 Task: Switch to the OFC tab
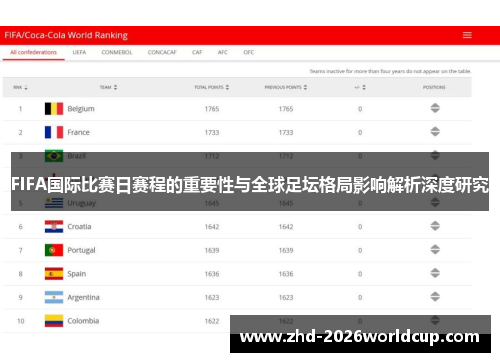(x=249, y=52)
